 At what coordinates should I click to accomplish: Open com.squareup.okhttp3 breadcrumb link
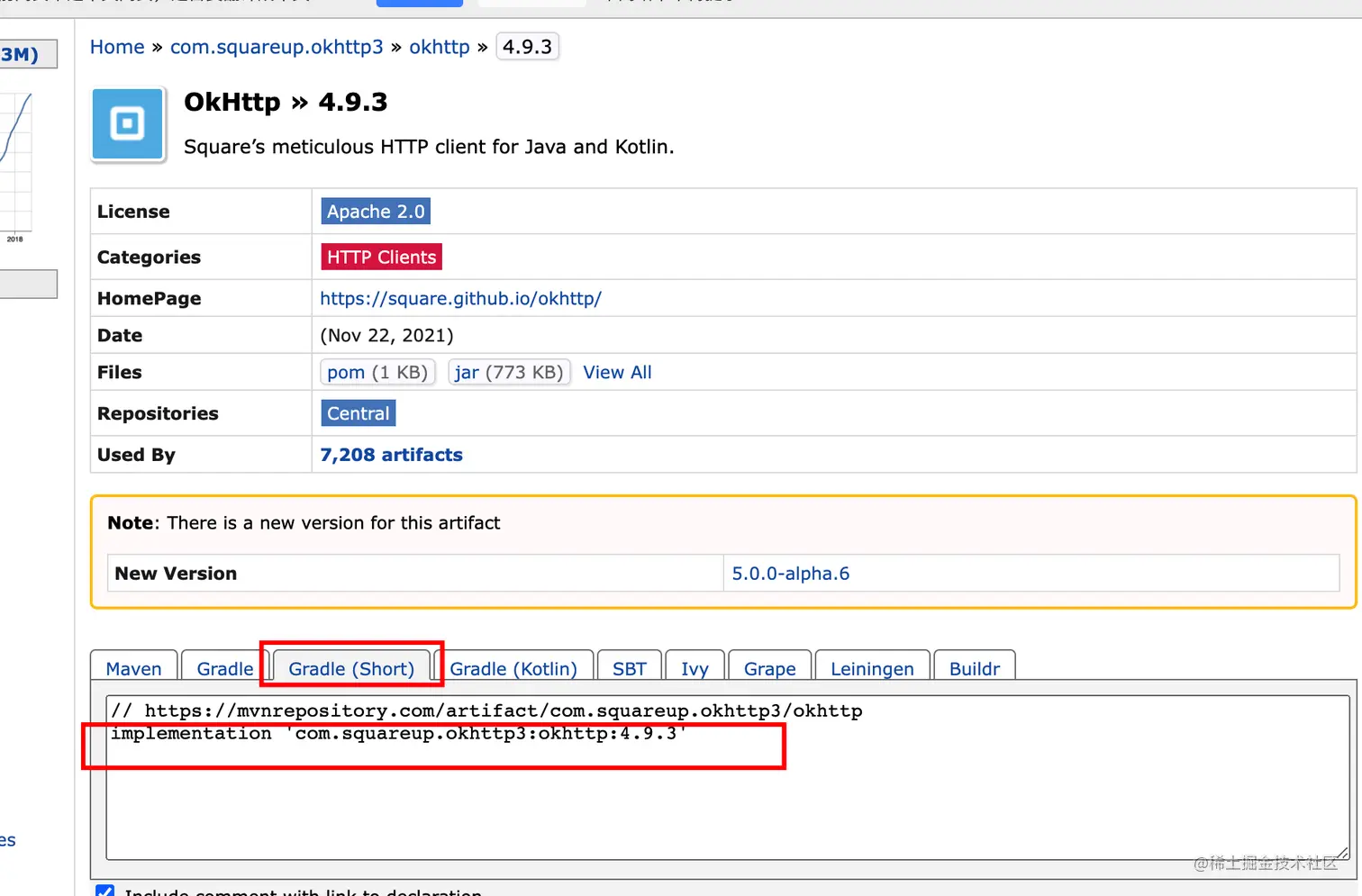point(277,47)
